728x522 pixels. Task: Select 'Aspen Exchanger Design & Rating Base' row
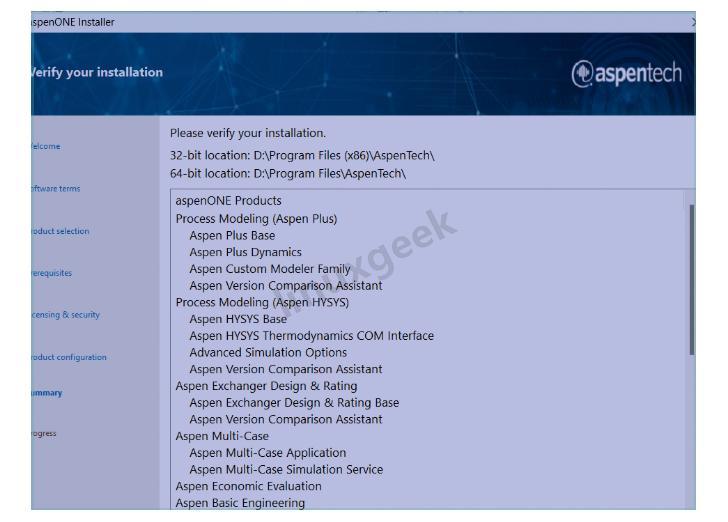(294, 403)
